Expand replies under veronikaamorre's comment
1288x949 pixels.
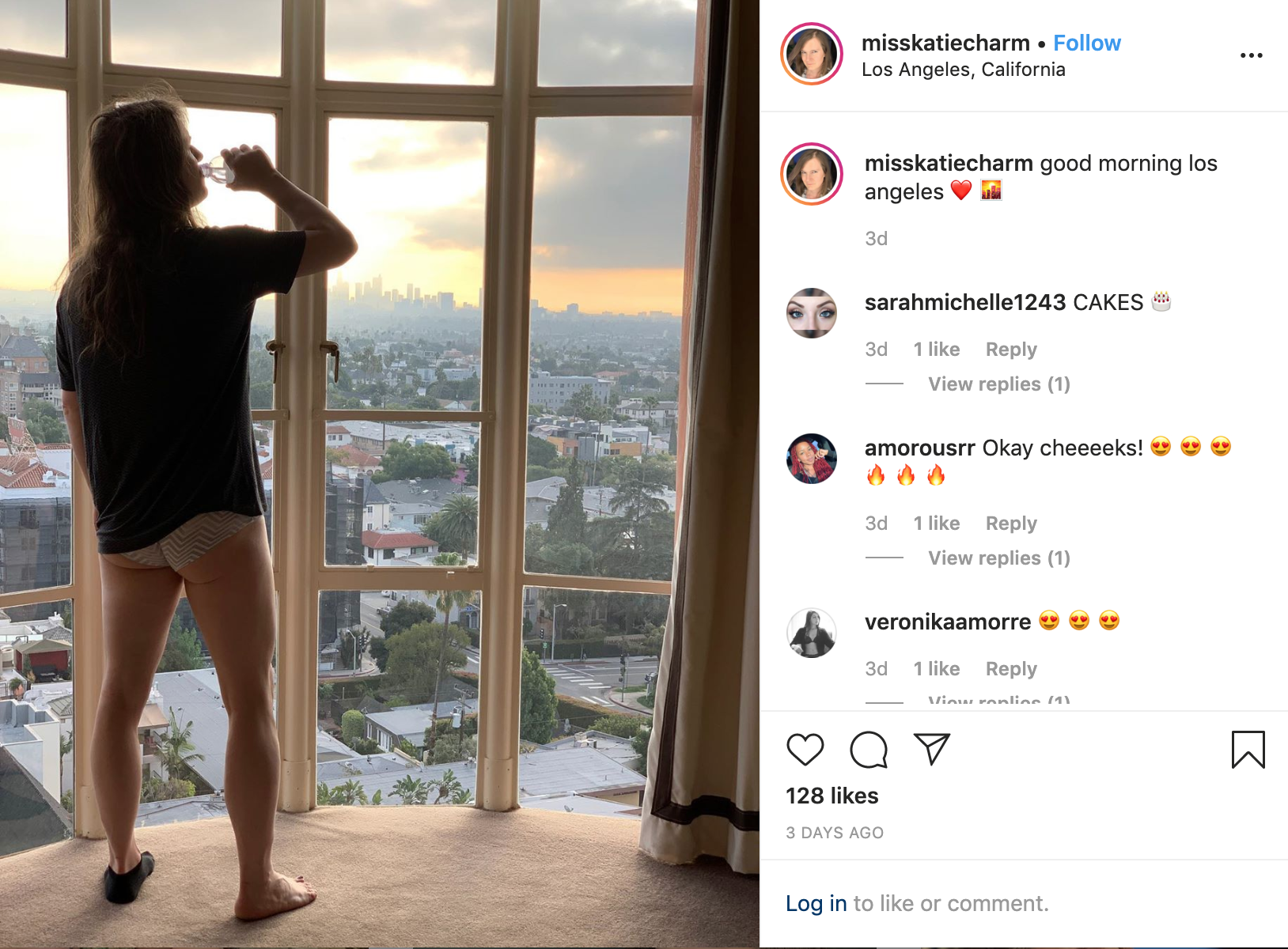coord(998,701)
